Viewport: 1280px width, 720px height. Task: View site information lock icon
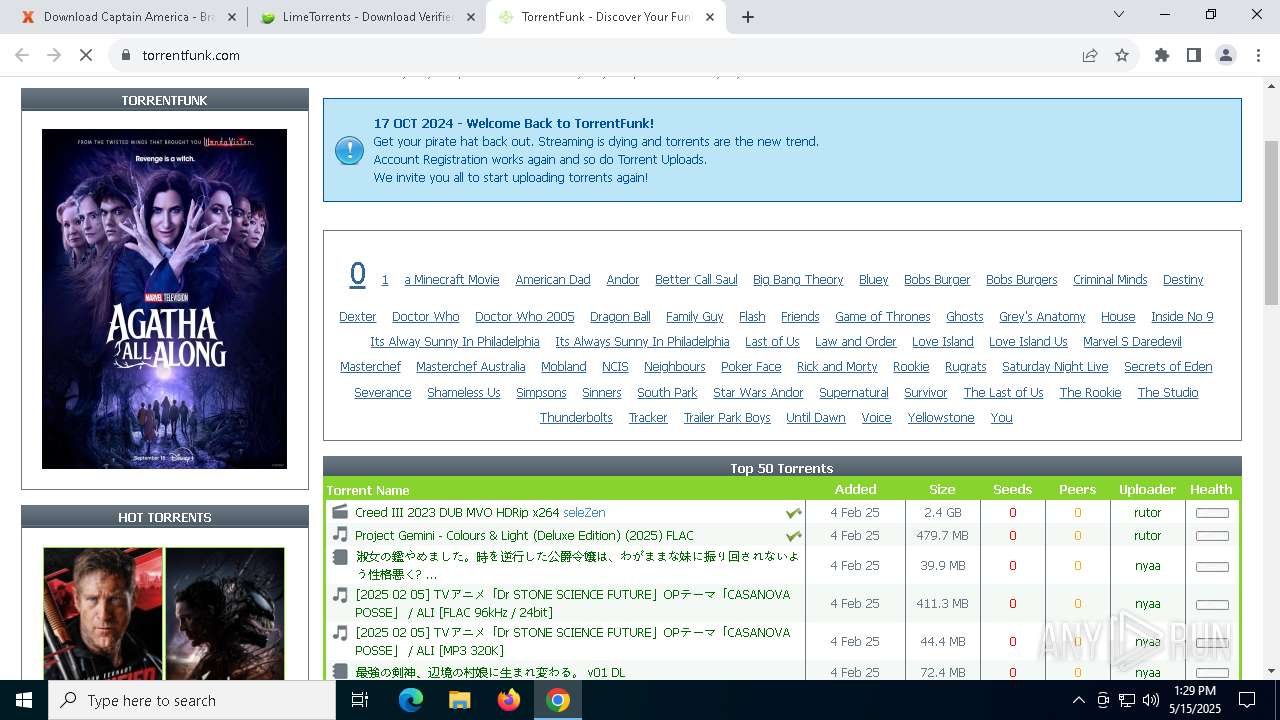click(x=126, y=55)
